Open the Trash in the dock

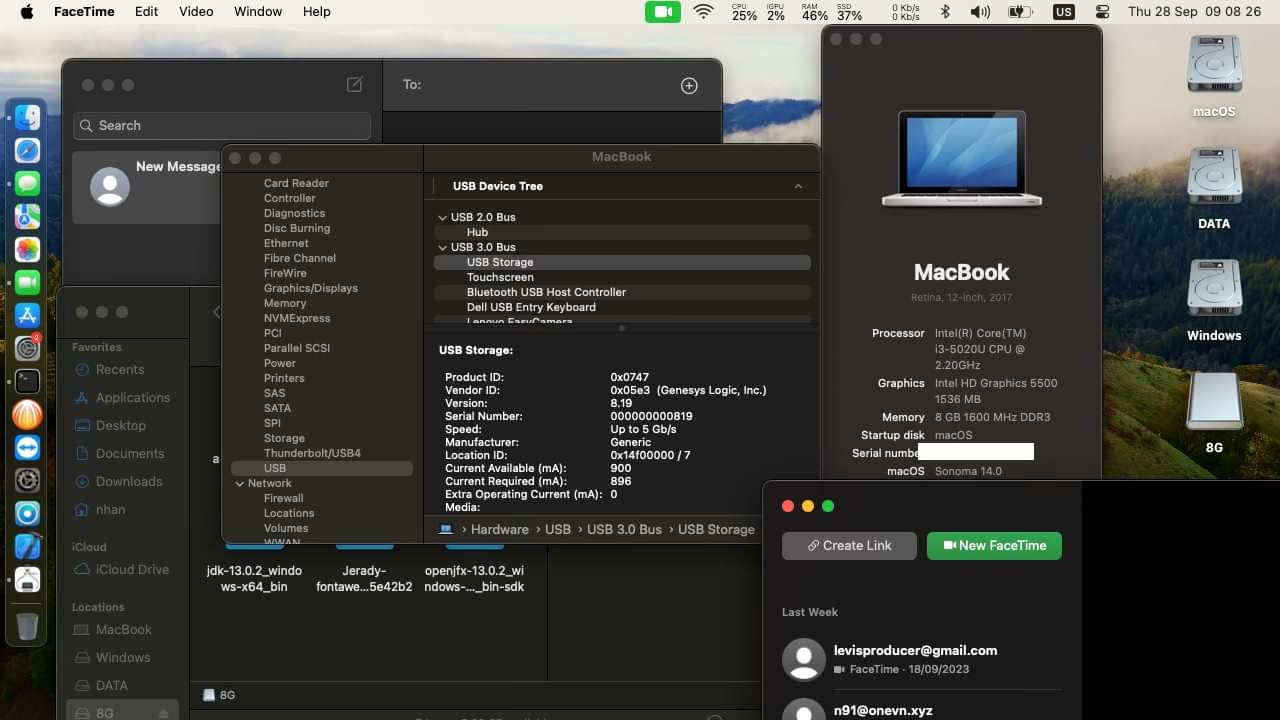pos(27,626)
